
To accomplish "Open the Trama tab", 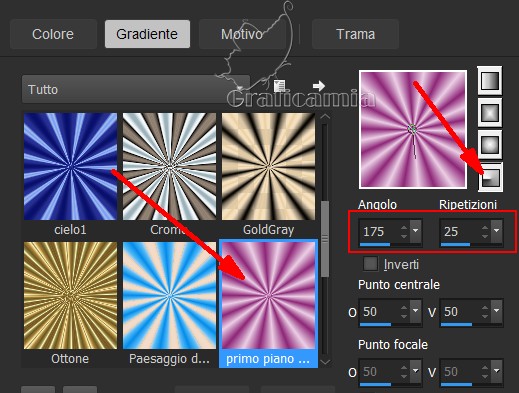I will tap(355, 34).
